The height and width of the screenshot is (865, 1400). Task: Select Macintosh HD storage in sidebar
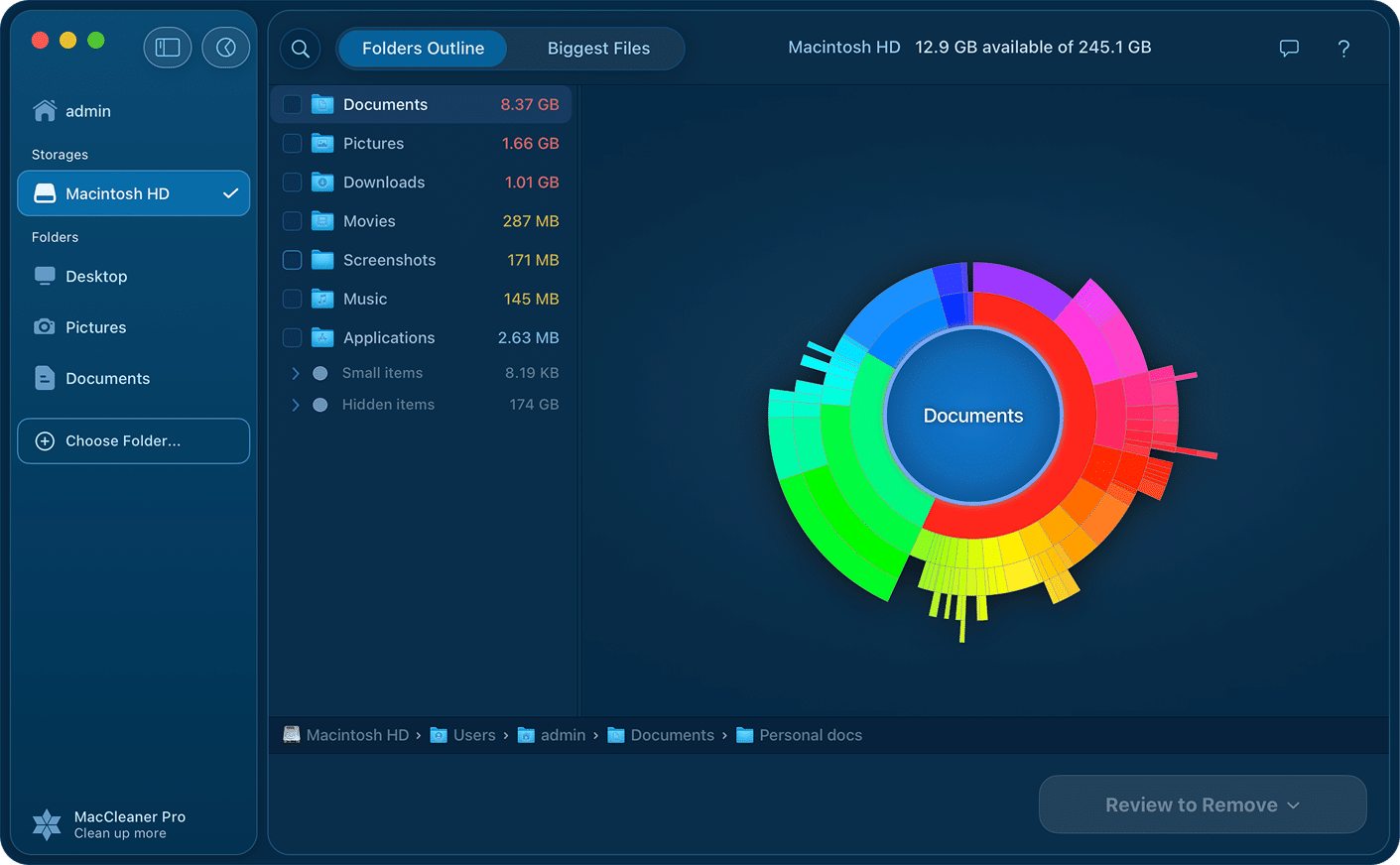pyautogui.click(x=133, y=193)
